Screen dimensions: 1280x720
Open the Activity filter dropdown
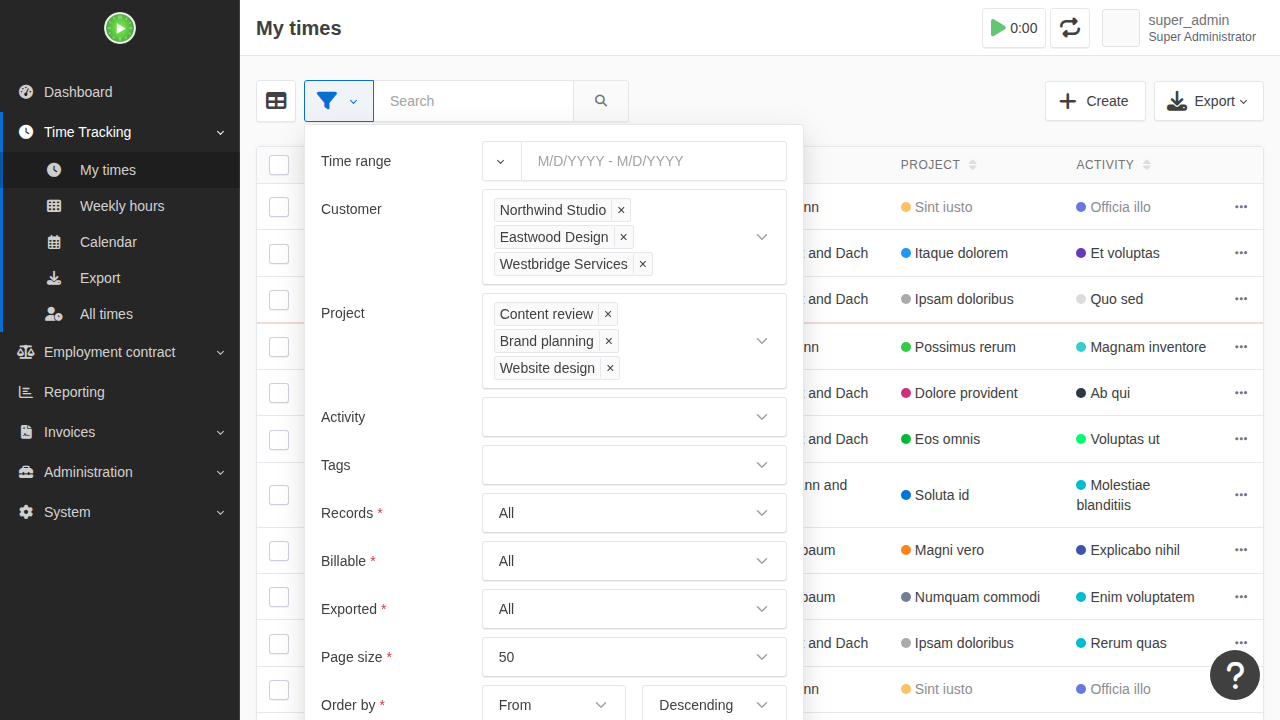[634, 417]
